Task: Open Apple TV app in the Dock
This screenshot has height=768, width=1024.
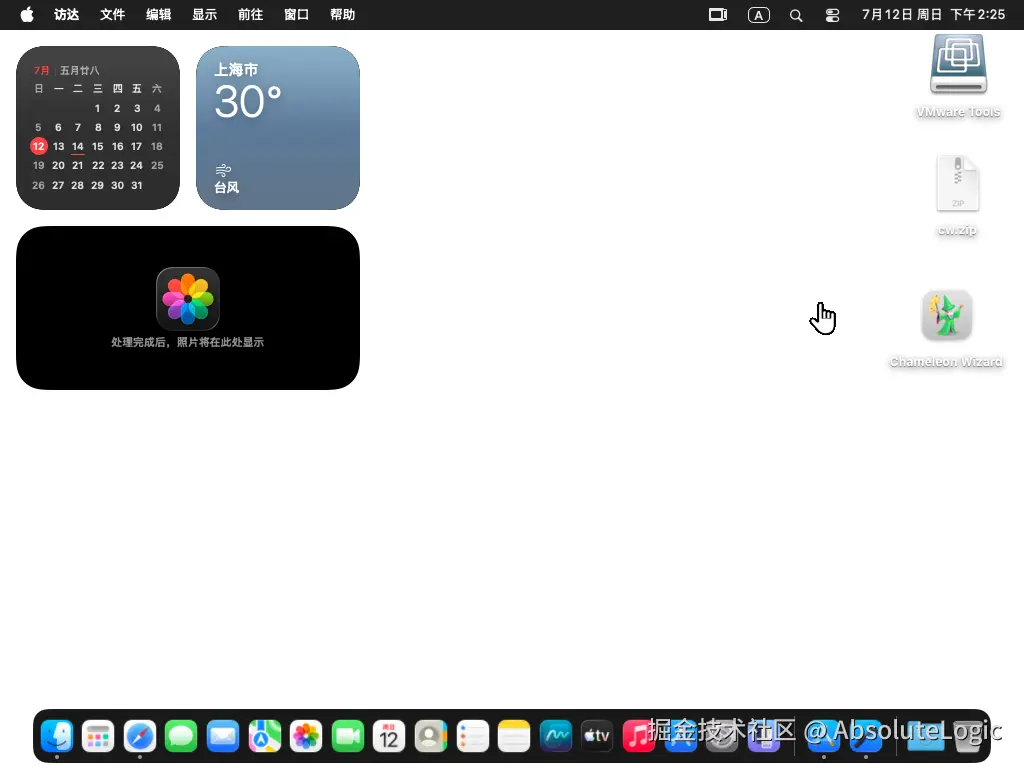Action: tap(597, 736)
